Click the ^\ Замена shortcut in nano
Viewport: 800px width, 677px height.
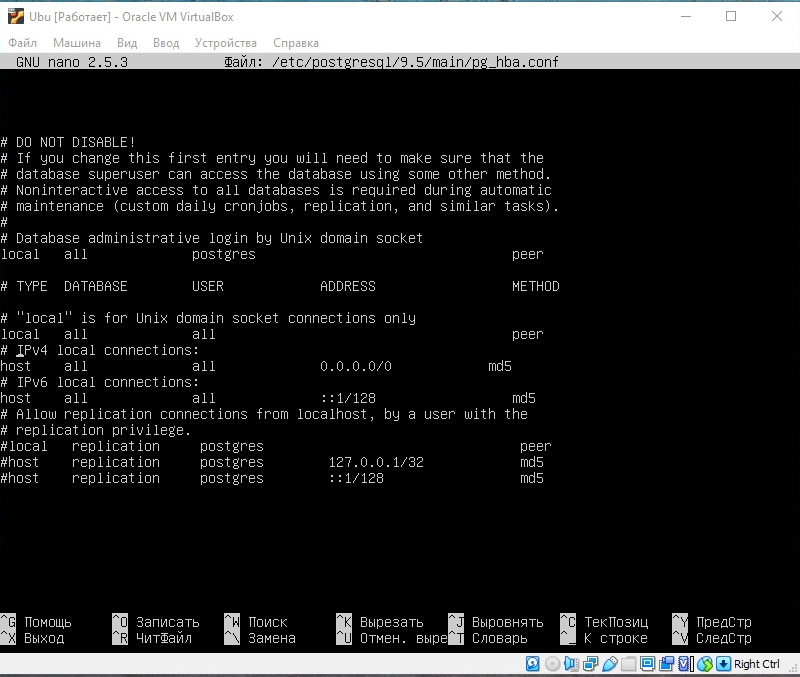pyautogui.click(x=260, y=638)
